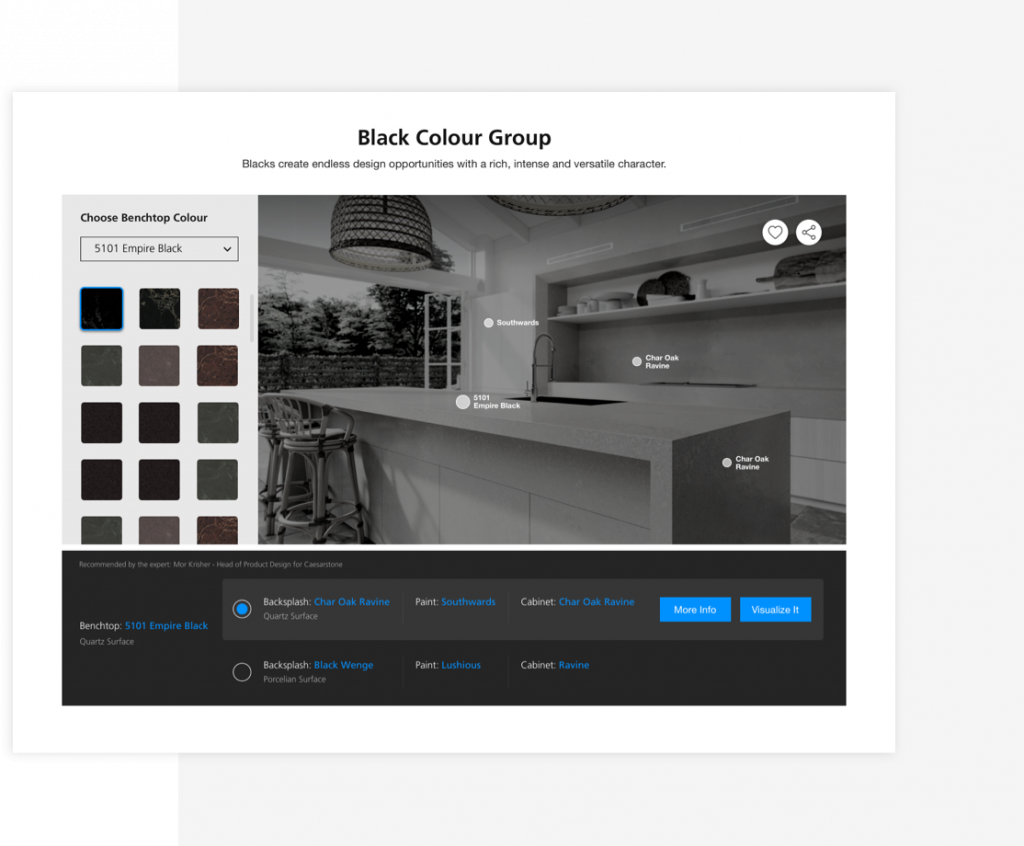Click the 5101 Empire Black hotspot dot

coord(463,402)
